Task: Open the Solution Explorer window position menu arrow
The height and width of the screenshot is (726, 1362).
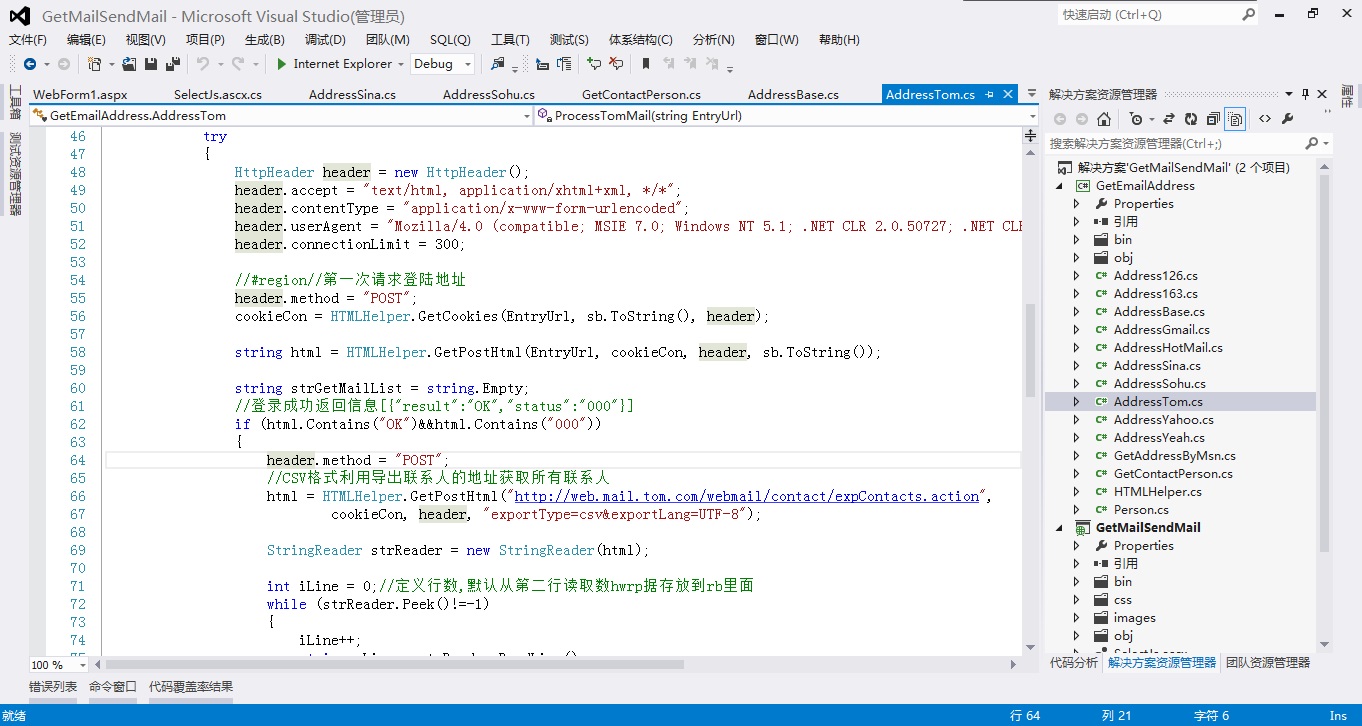Action: coord(1289,94)
